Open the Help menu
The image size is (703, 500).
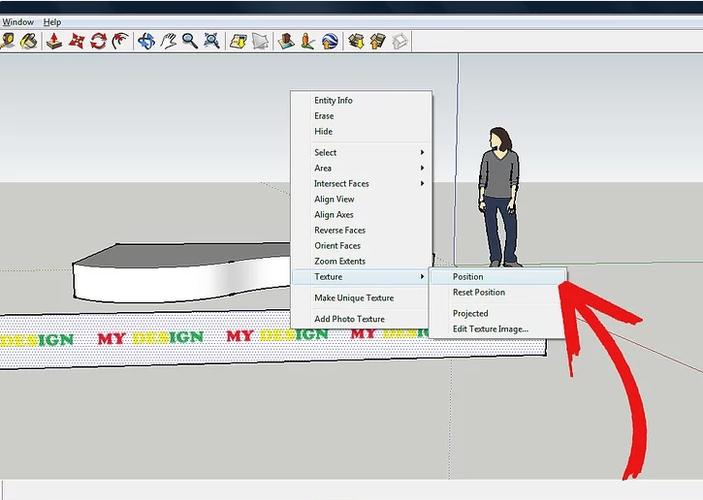[52, 22]
